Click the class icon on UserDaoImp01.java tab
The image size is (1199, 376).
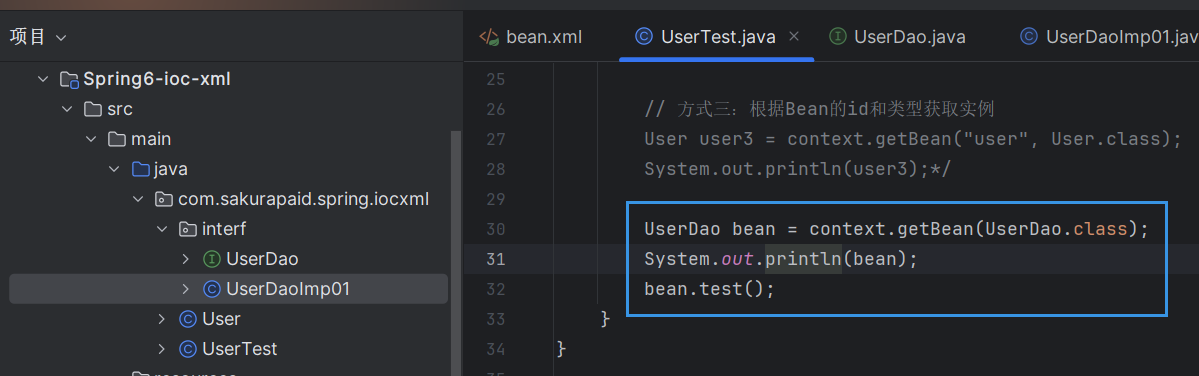point(1029,37)
